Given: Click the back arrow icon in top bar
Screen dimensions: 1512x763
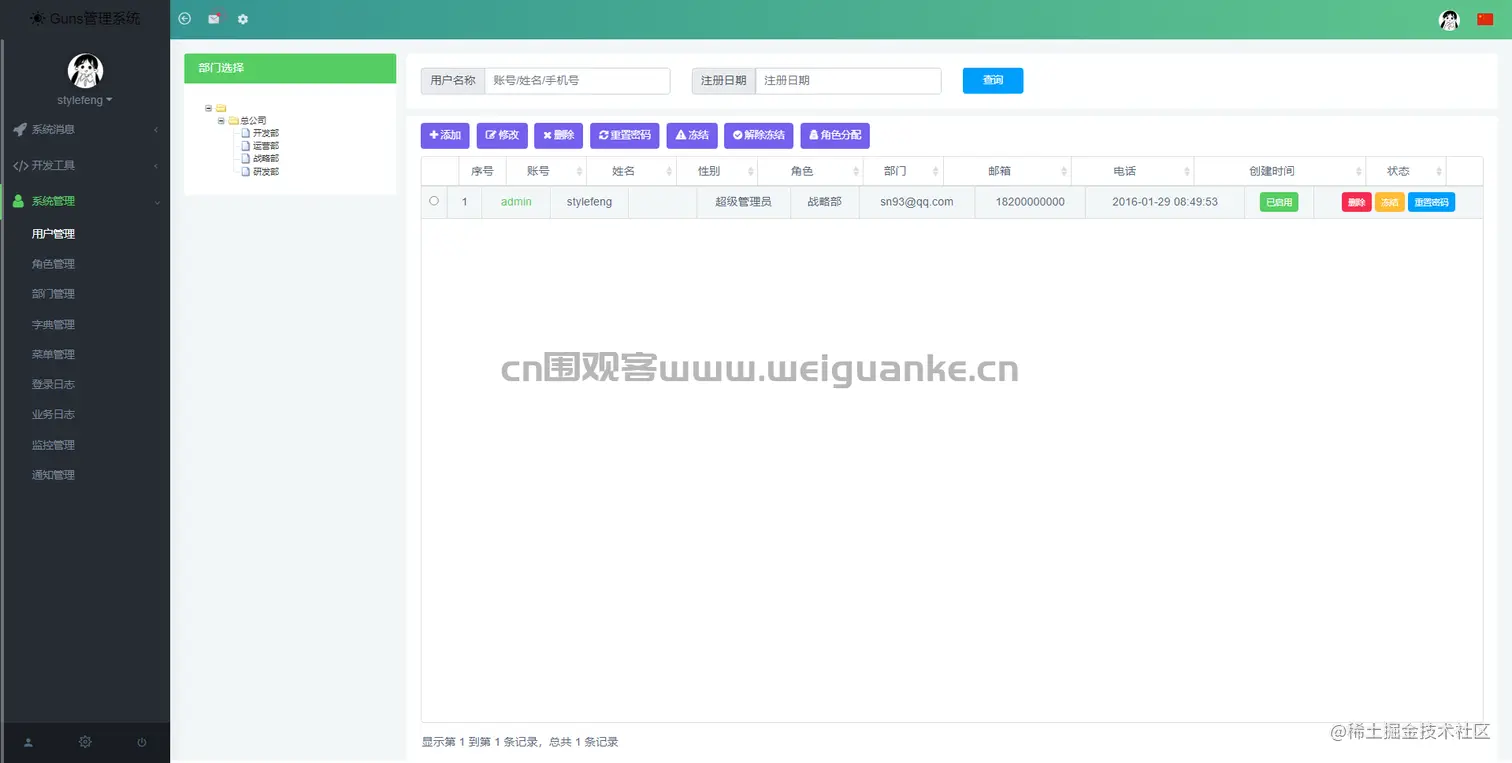Looking at the screenshot, I should point(184,19).
